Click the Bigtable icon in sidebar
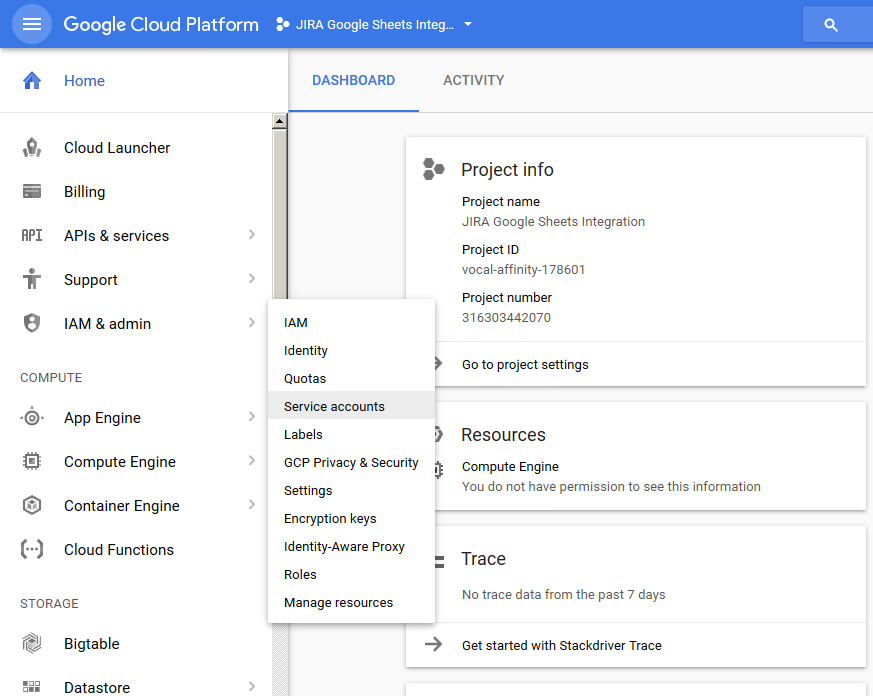Viewport: 873px width, 696px height. click(x=32, y=644)
